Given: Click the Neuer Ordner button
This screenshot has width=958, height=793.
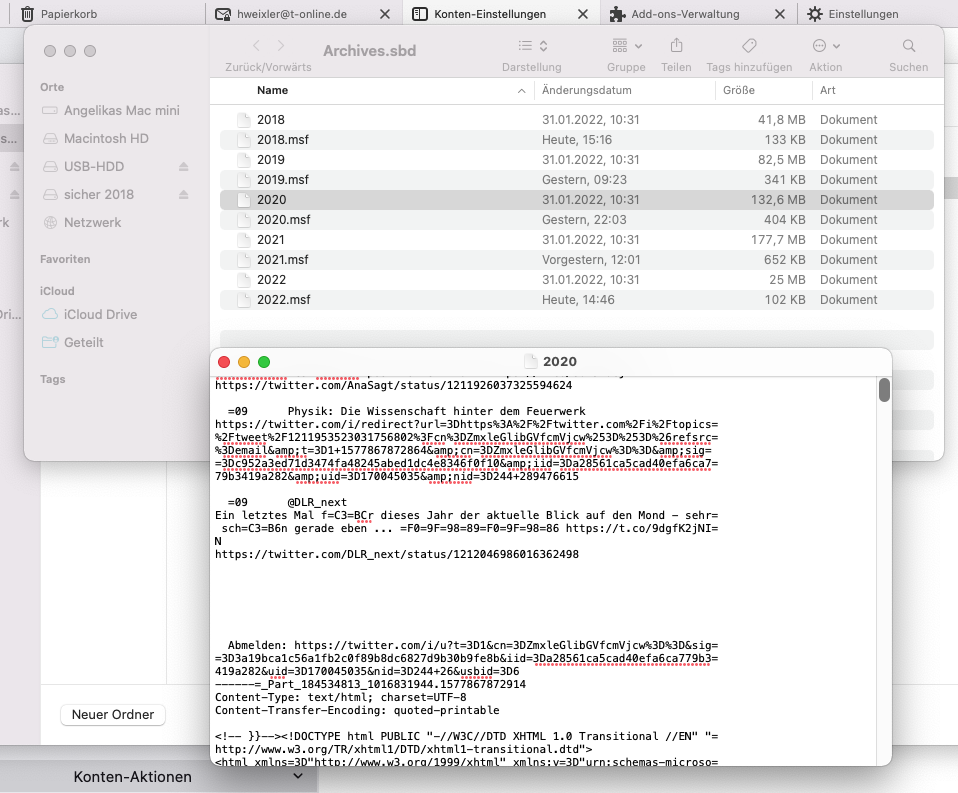Looking at the screenshot, I should (113, 715).
